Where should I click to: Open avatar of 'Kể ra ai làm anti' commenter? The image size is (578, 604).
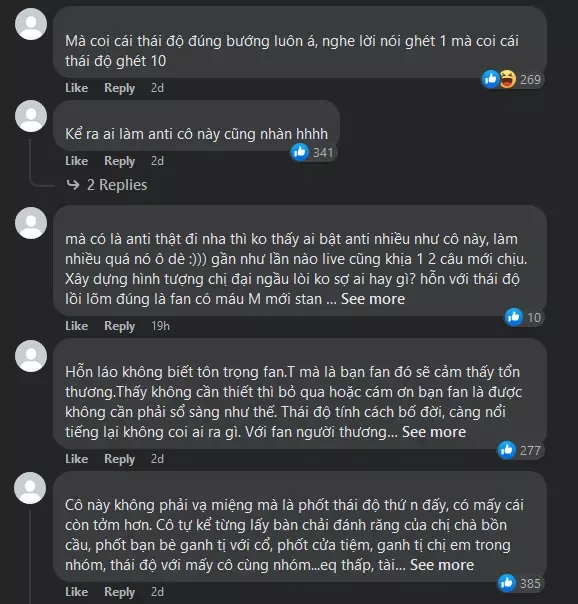point(31,116)
